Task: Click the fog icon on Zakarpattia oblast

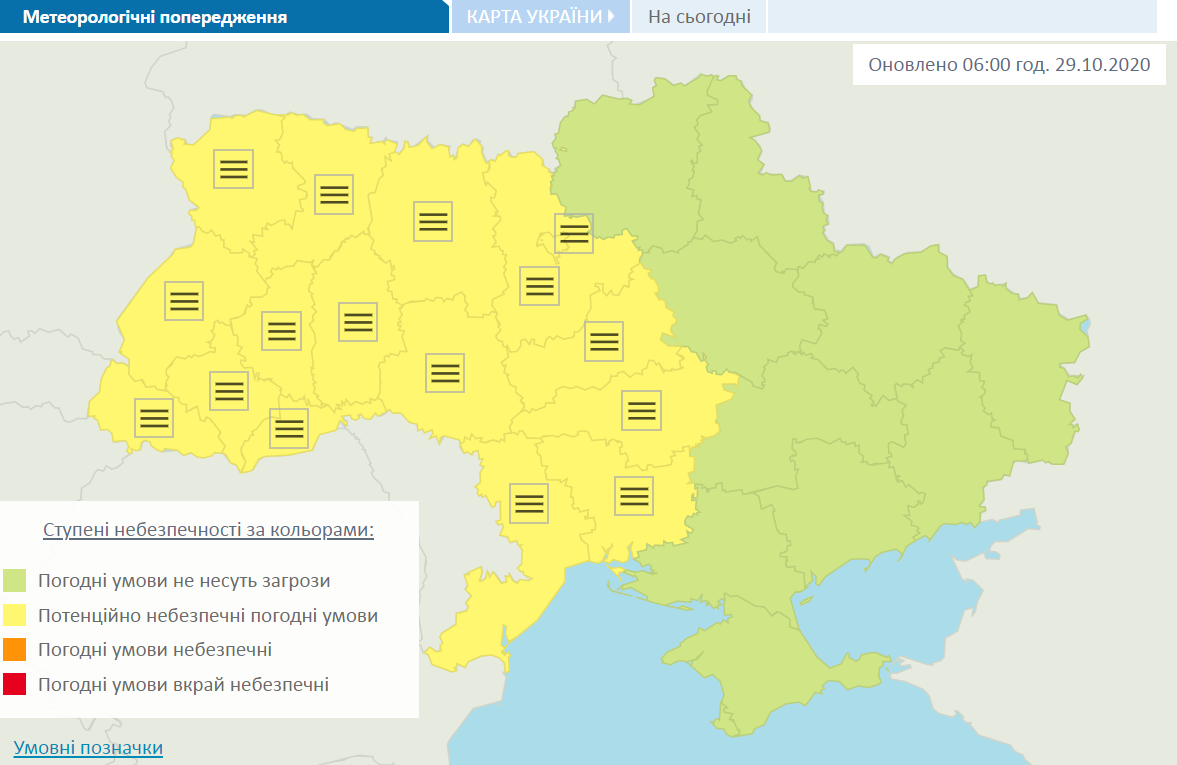Action: [153, 419]
